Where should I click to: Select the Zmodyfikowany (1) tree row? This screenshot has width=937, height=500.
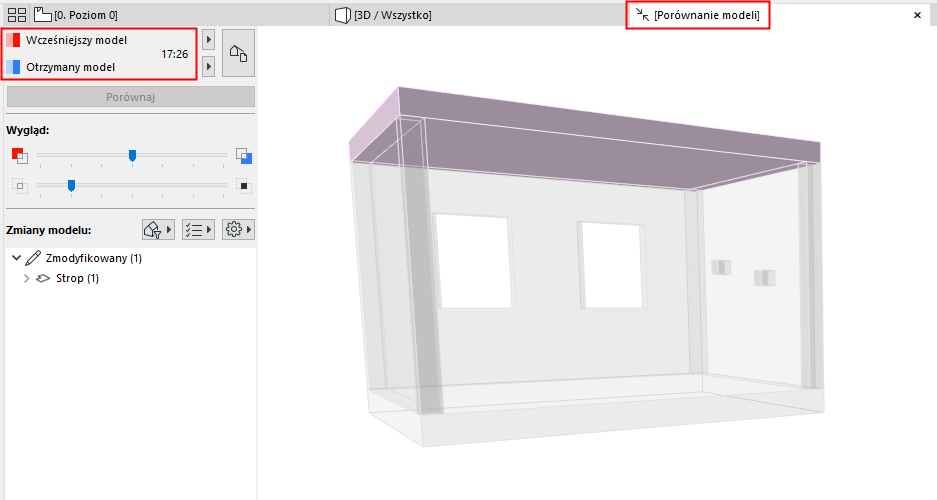click(131, 258)
